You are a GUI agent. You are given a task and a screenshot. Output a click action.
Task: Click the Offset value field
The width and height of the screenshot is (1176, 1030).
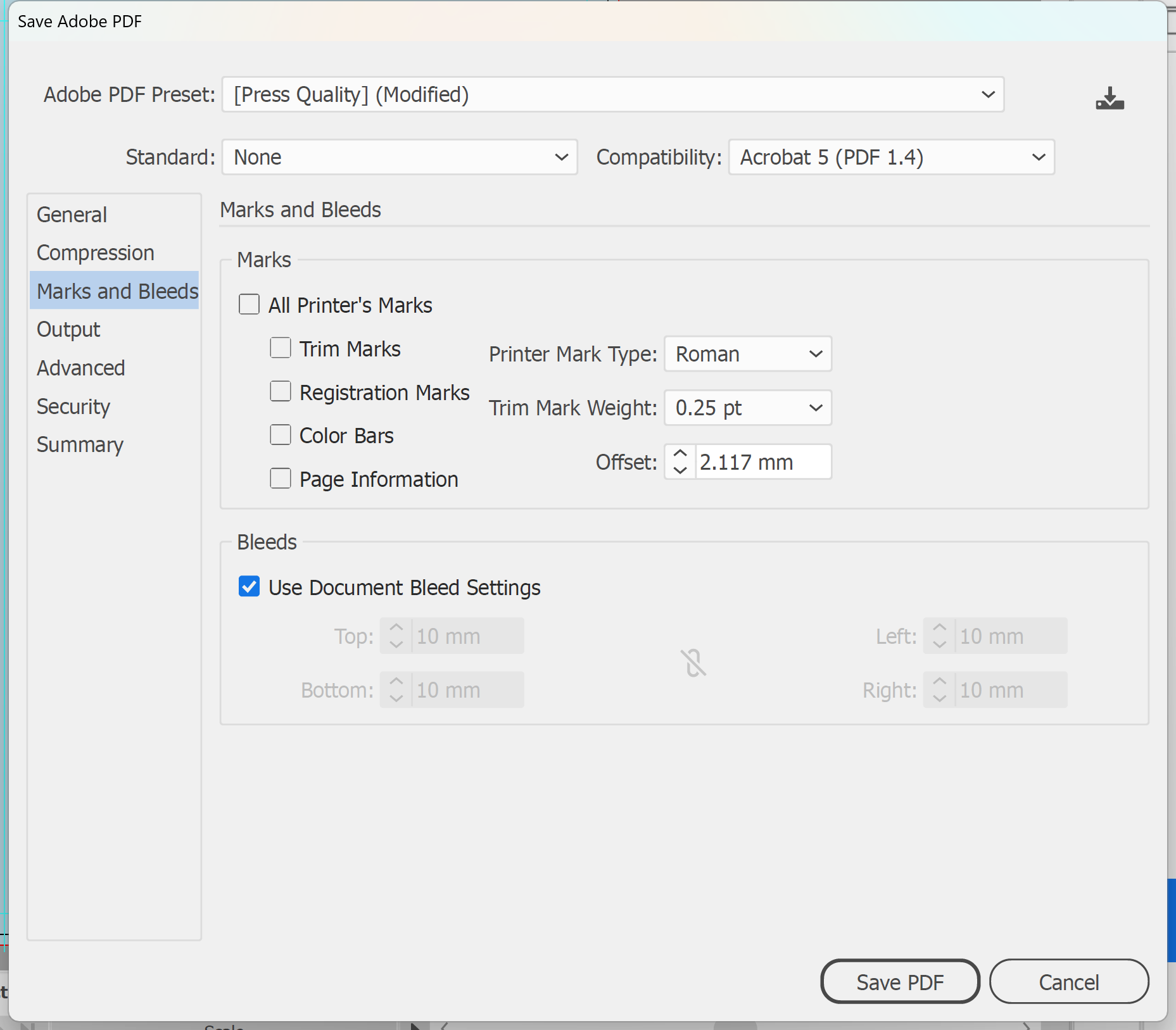pyautogui.click(x=763, y=462)
